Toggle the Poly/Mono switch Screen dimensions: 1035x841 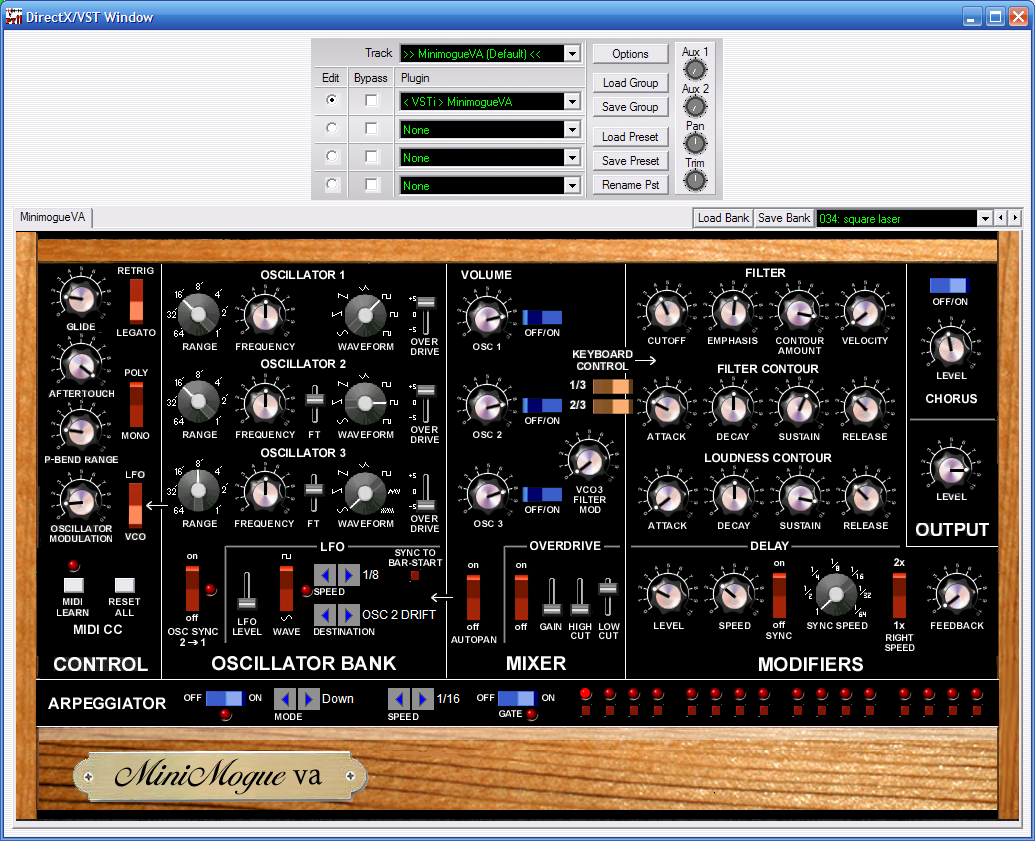tap(136, 404)
